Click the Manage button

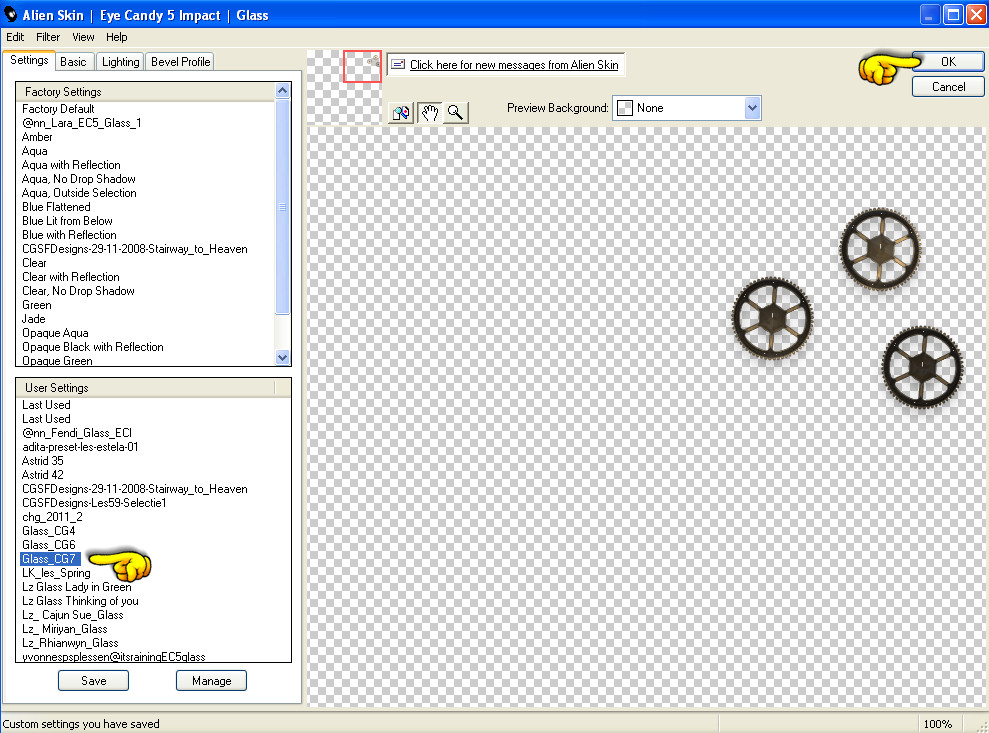tap(211, 681)
